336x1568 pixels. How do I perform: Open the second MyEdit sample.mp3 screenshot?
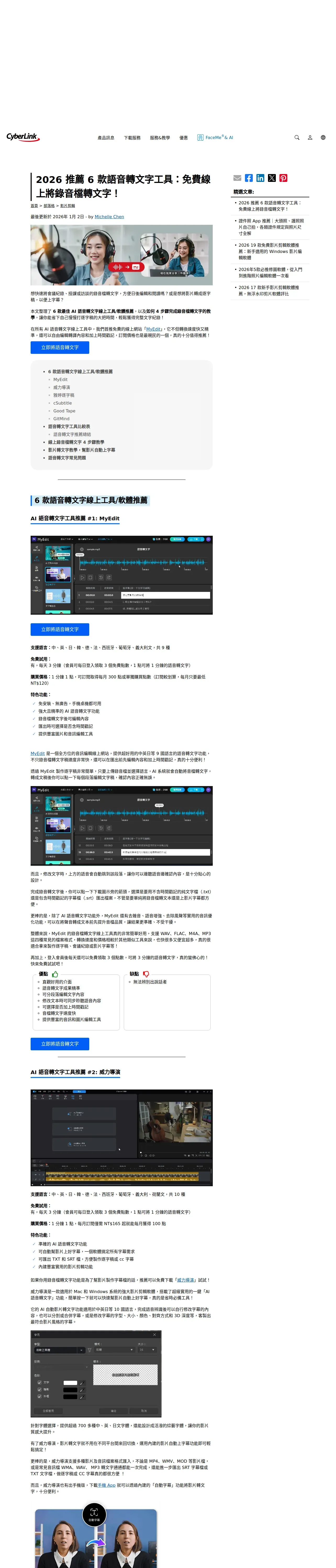[121, 826]
